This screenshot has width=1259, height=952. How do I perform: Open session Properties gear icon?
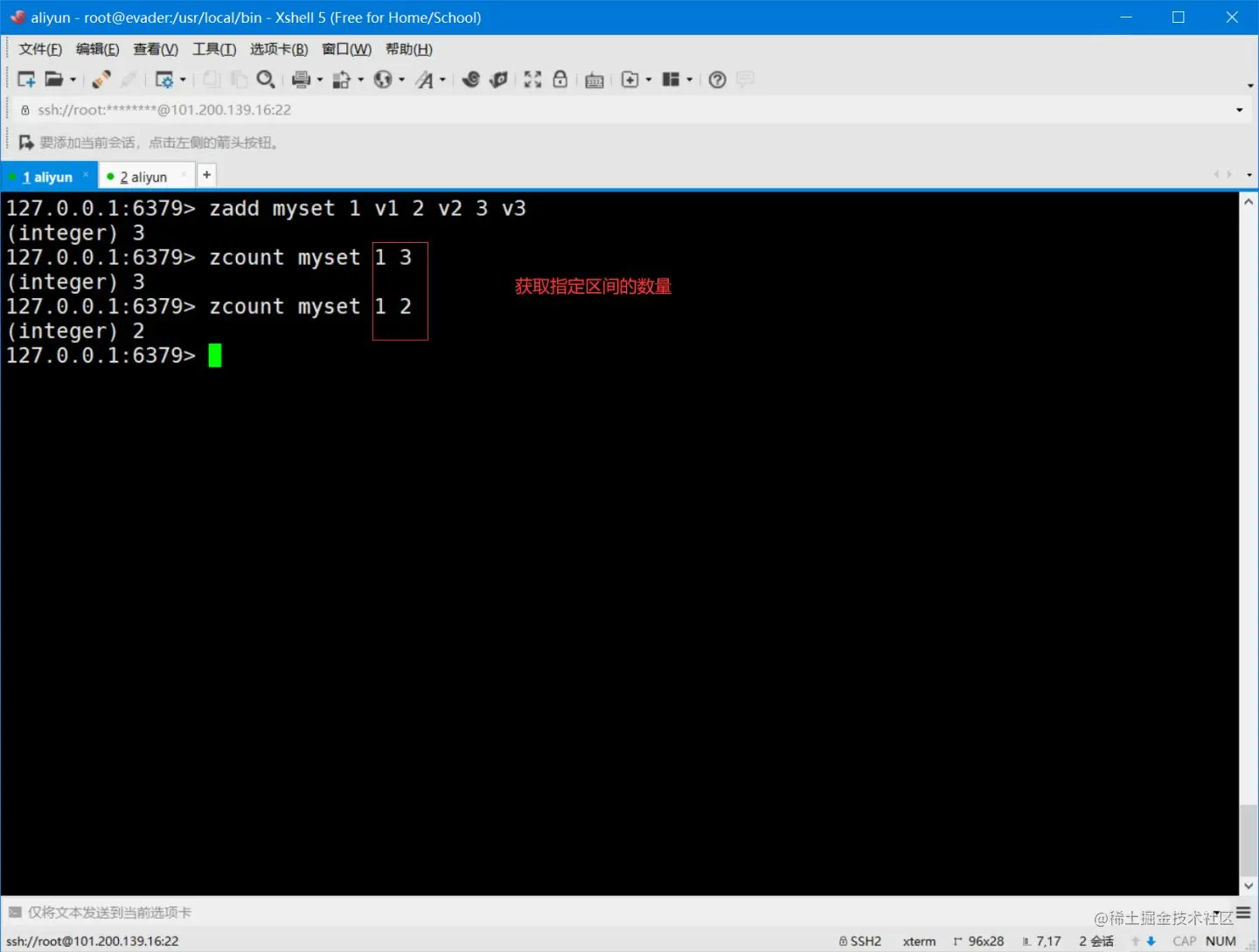[x=163, y=80]
